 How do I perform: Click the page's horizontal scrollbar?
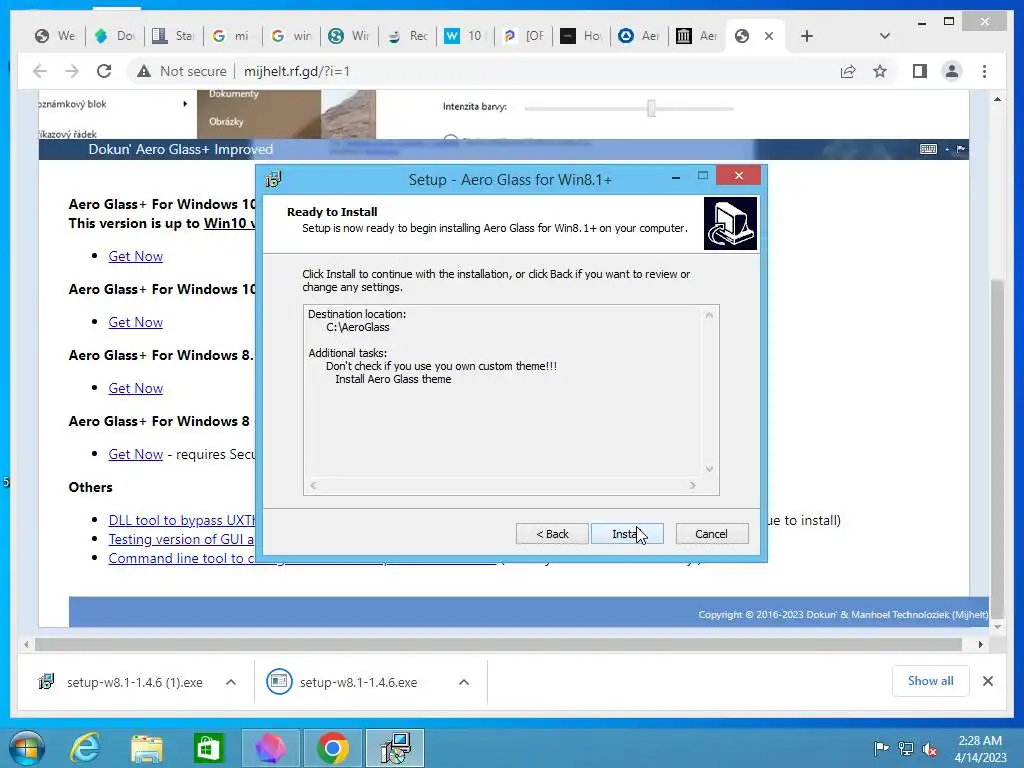click(x=498, y=645)
